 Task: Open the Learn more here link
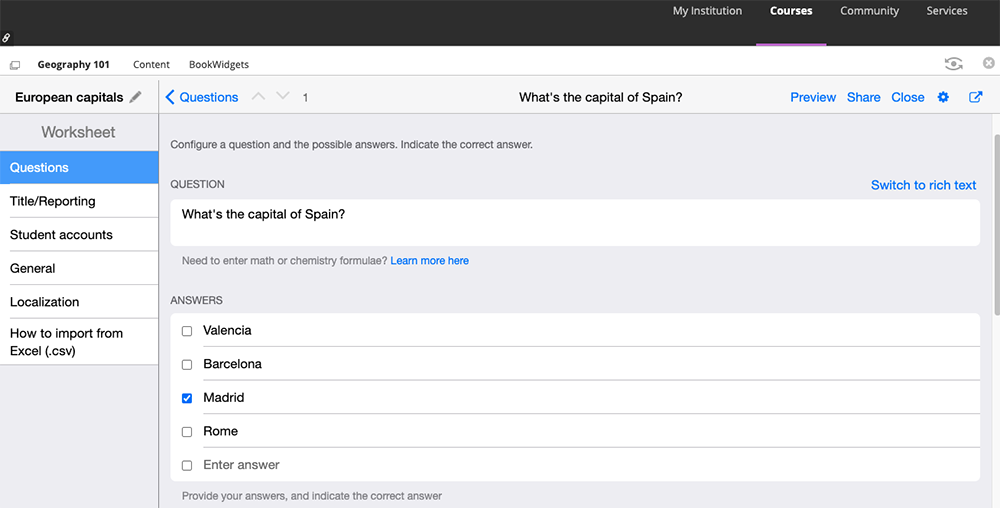coord(429,261)
